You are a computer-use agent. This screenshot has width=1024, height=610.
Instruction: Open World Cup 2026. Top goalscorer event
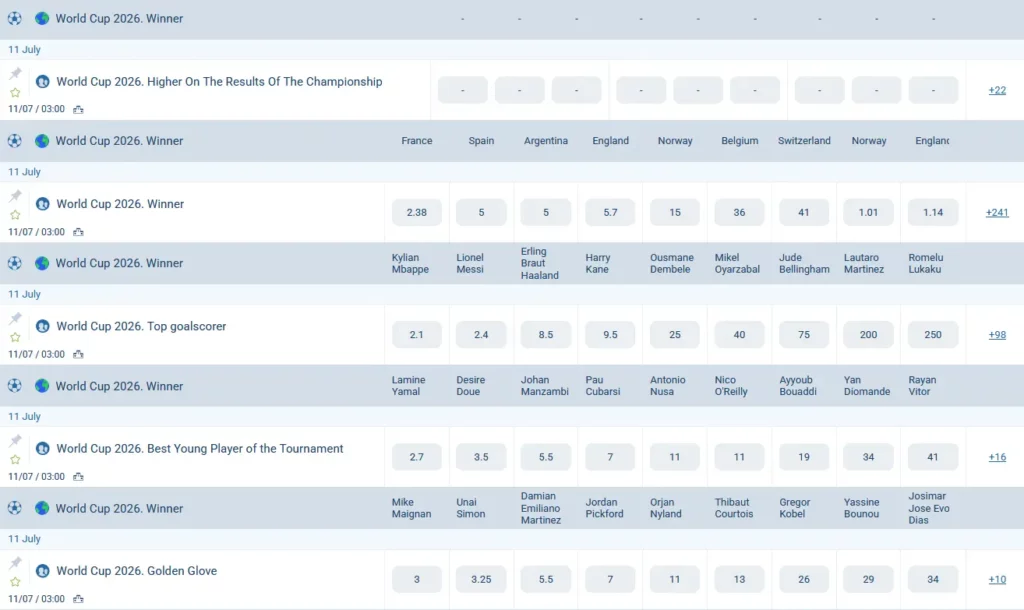(141, 326)
